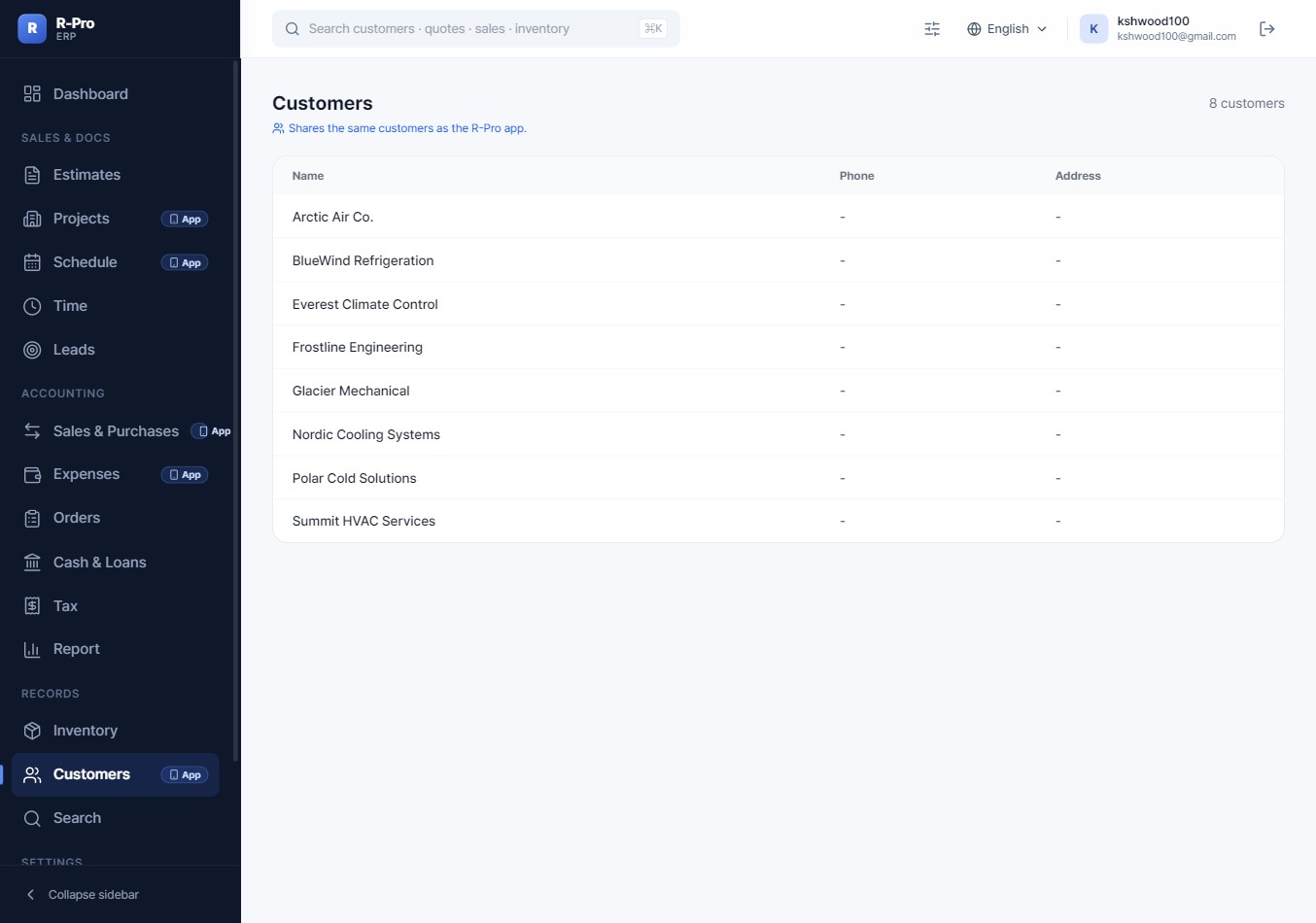This screenshot has width=1316, height=923.
Task: Click the Schedule calendar icon
Action: (x=32, y=262)
